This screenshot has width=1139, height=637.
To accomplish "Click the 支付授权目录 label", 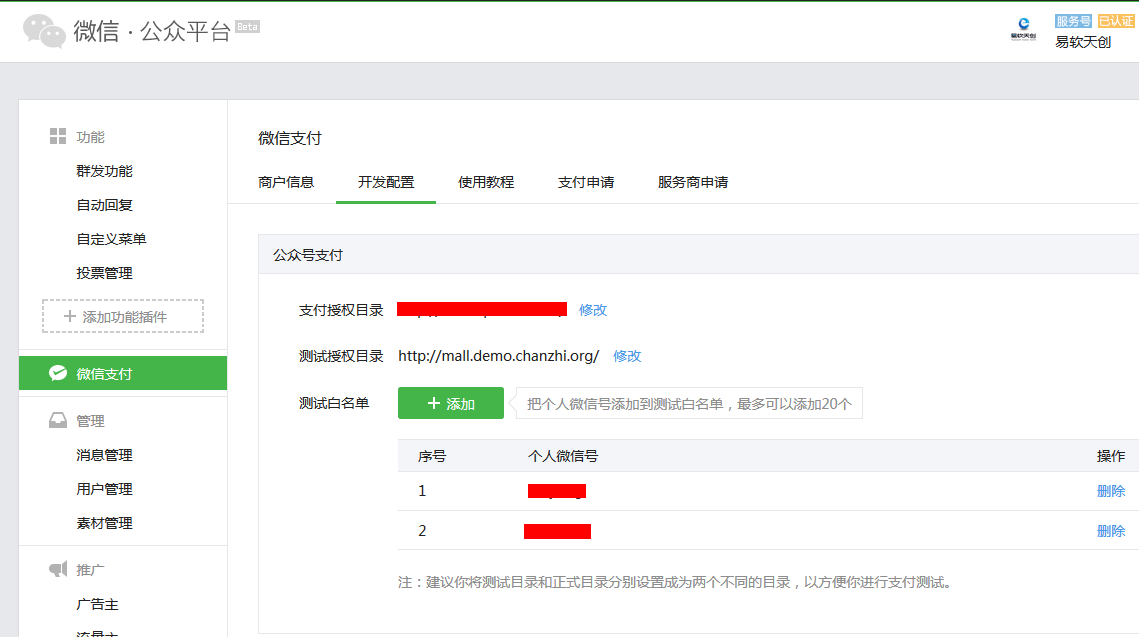I will pyautogui.click(x=341, y=310).
